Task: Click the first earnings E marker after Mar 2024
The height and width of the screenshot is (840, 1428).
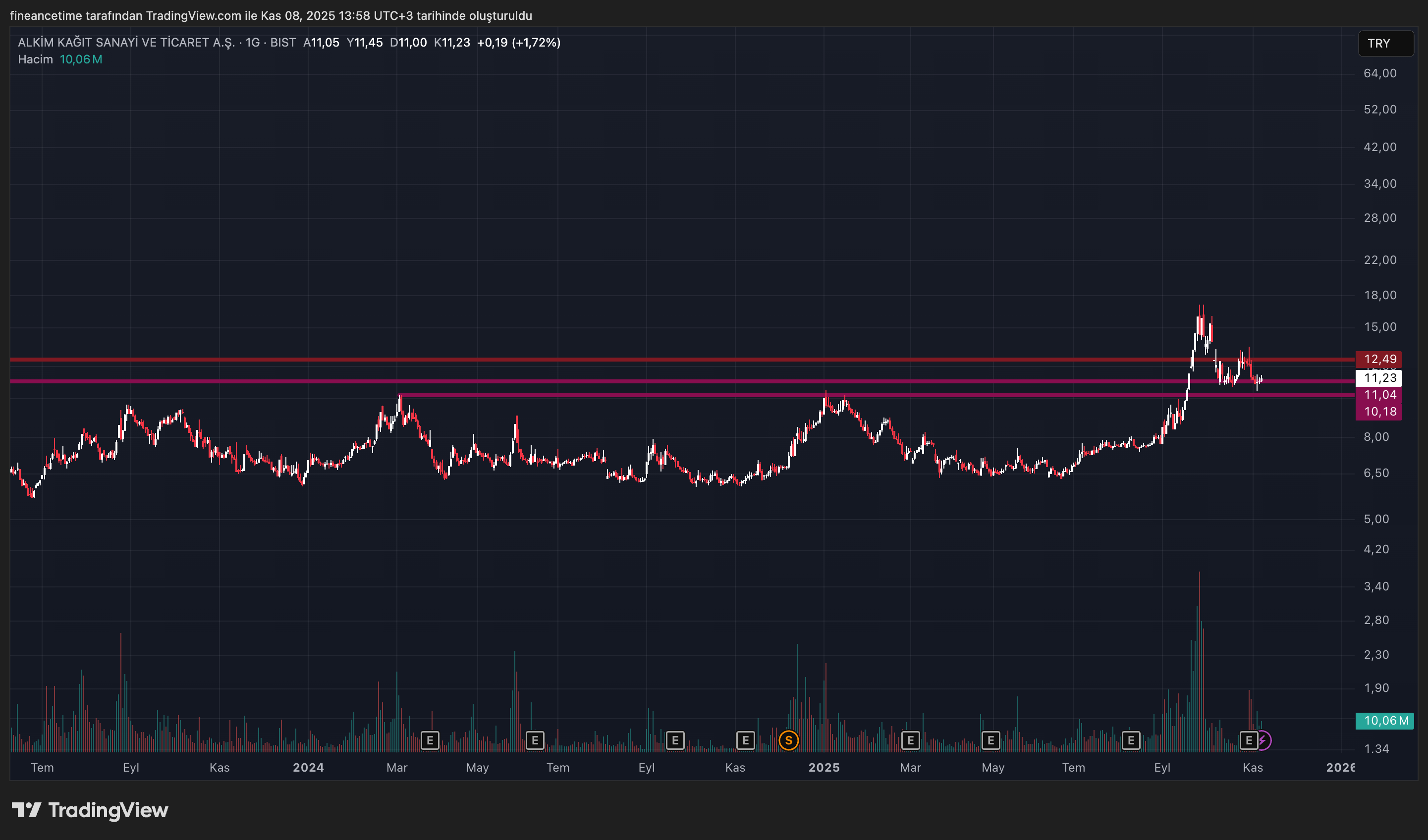Action: click(430, 740)
